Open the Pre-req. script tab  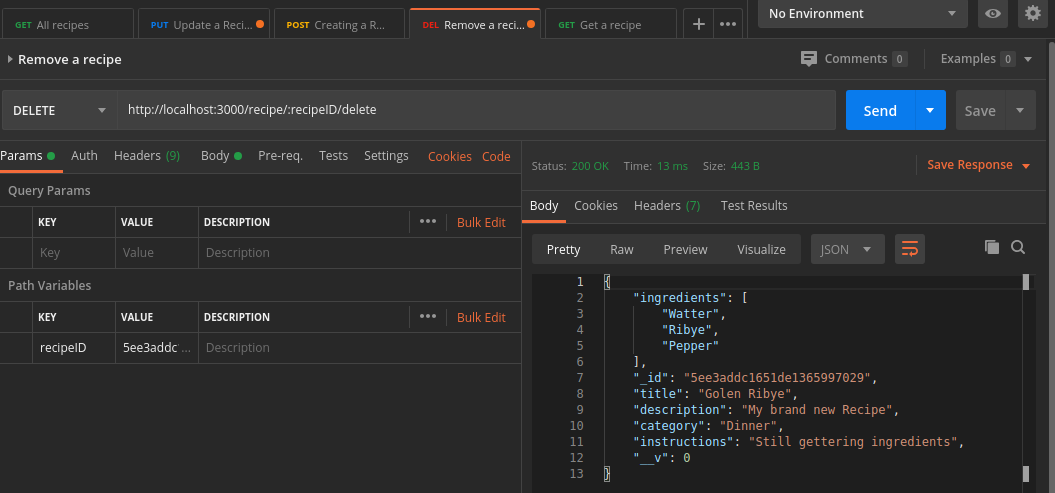click(281, 156)
